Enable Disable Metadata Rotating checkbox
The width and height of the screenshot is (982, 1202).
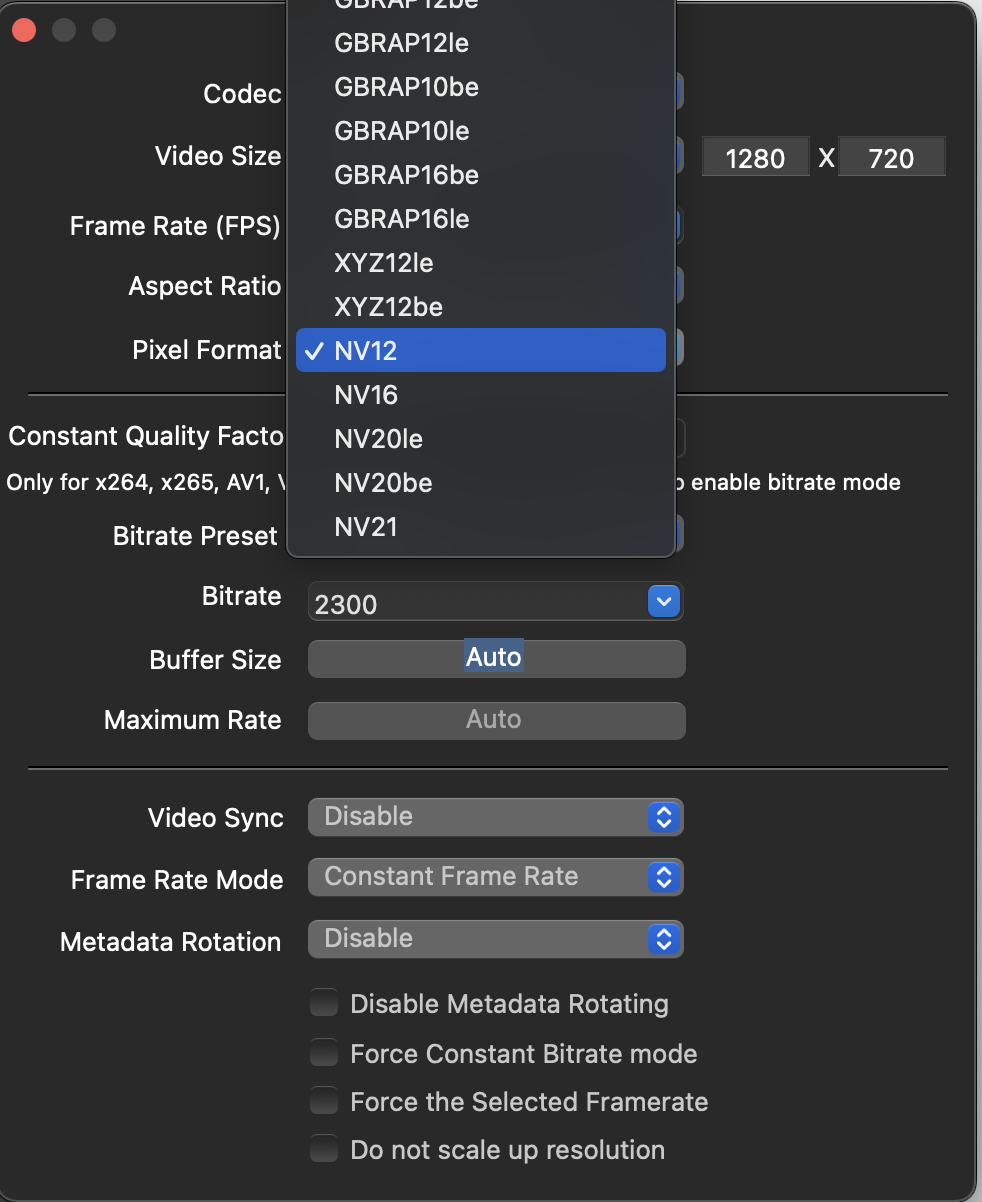pyautogui.click(x=324, y=1003)
